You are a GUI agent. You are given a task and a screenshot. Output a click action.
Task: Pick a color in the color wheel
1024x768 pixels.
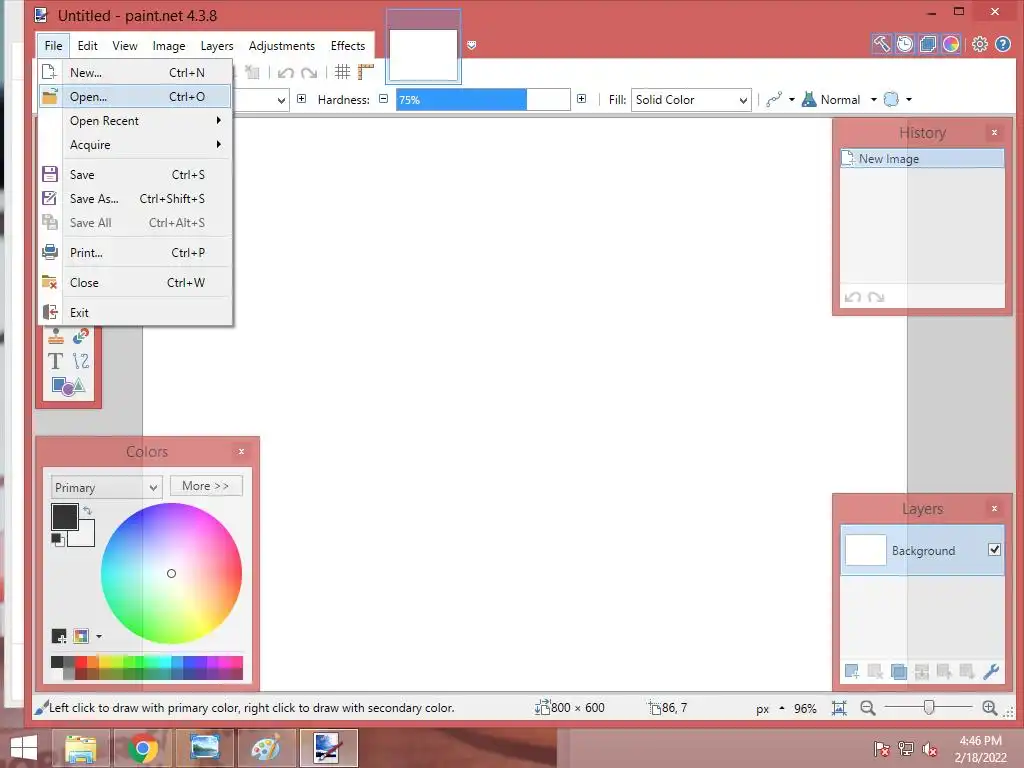171,573
